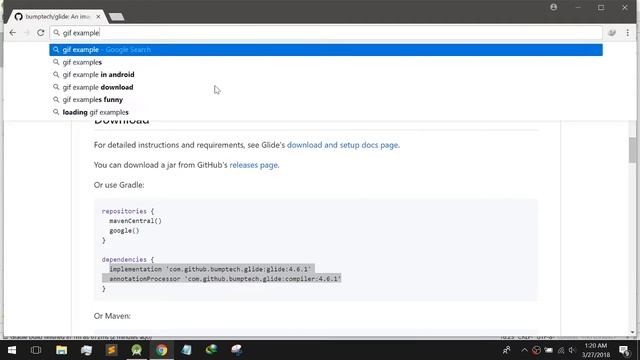Open volume control speaker icon
Screen dimensions: 640x360
(572, 350)
